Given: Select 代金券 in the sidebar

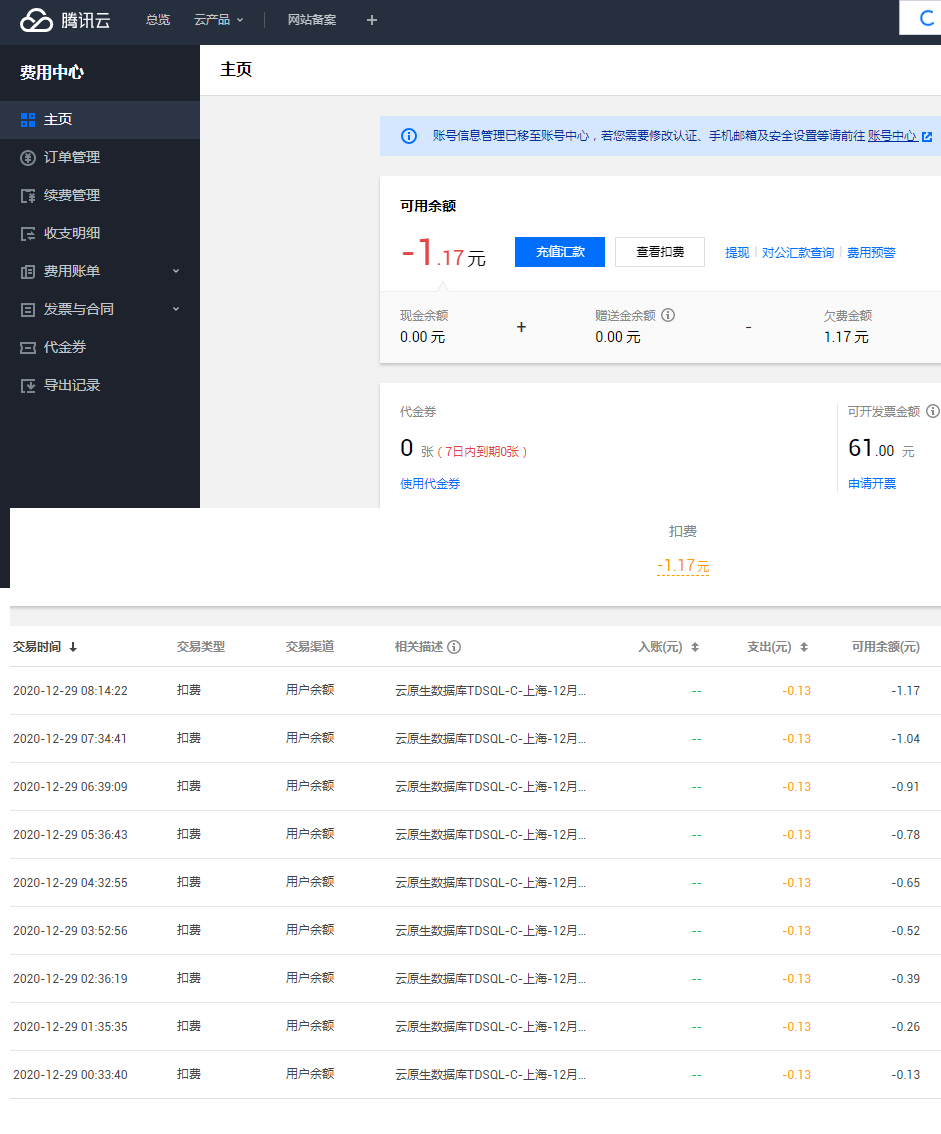Looking at the screenshot, I should click(x=64, y=347).
